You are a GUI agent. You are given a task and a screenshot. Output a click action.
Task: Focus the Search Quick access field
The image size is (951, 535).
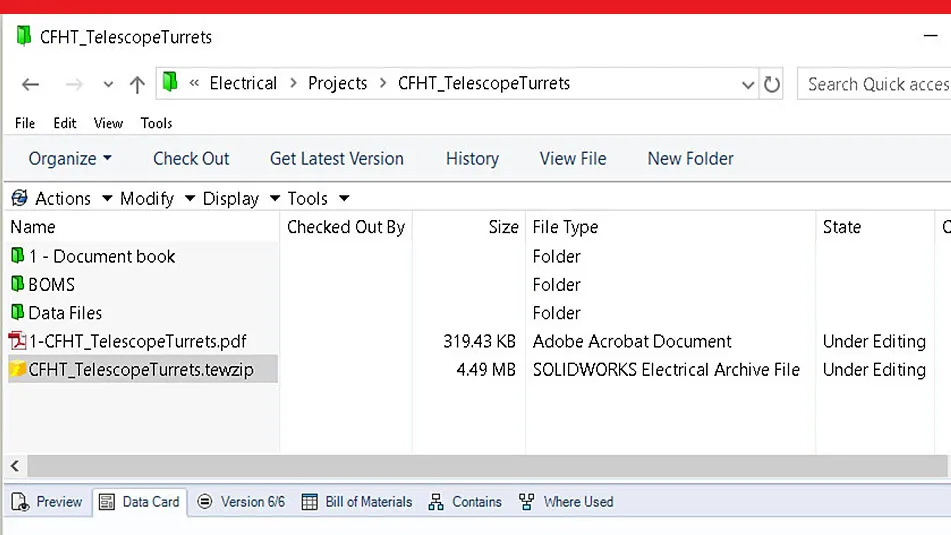tap(874, 84)
